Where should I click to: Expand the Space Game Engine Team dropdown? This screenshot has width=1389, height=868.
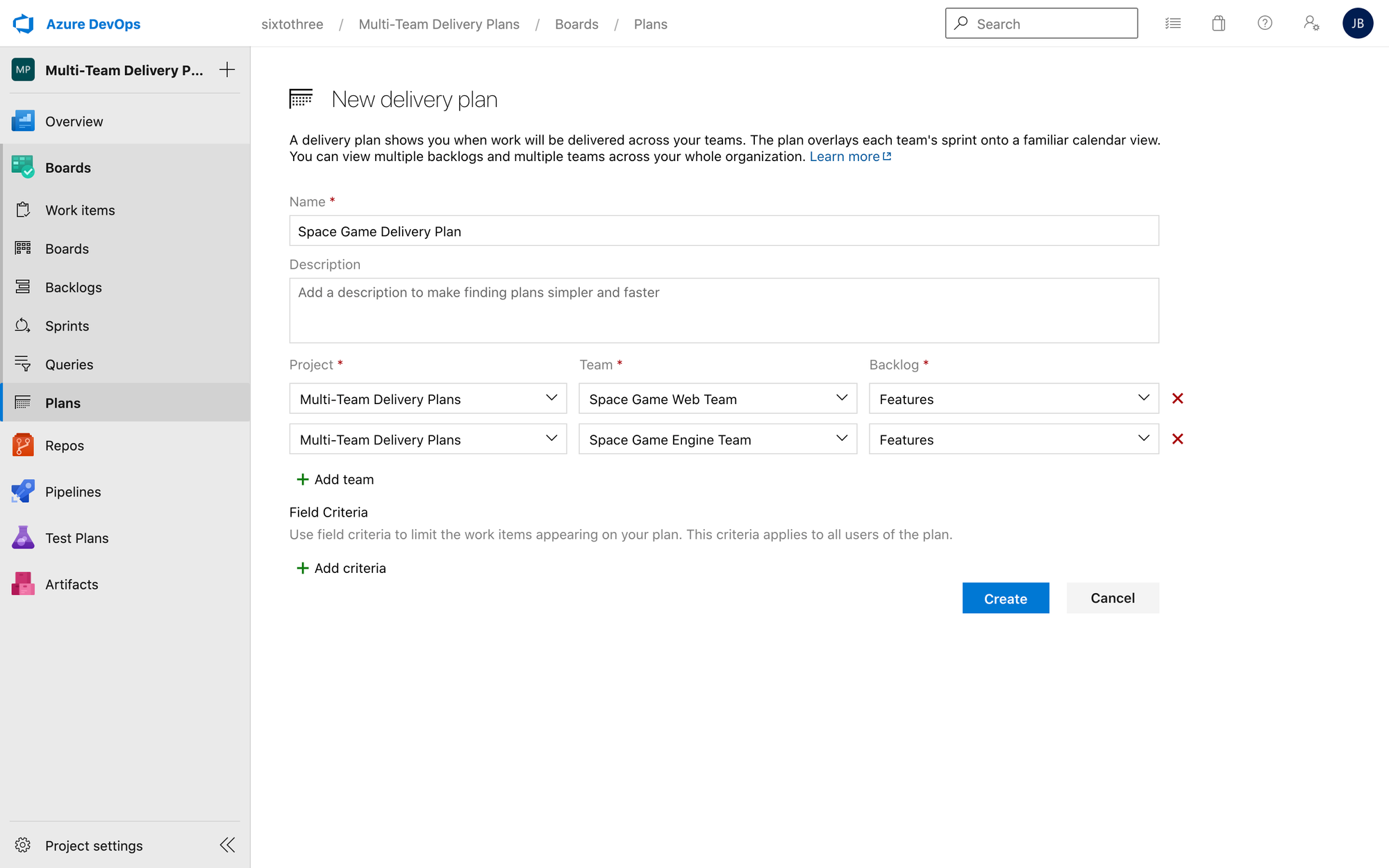(717, 439)
